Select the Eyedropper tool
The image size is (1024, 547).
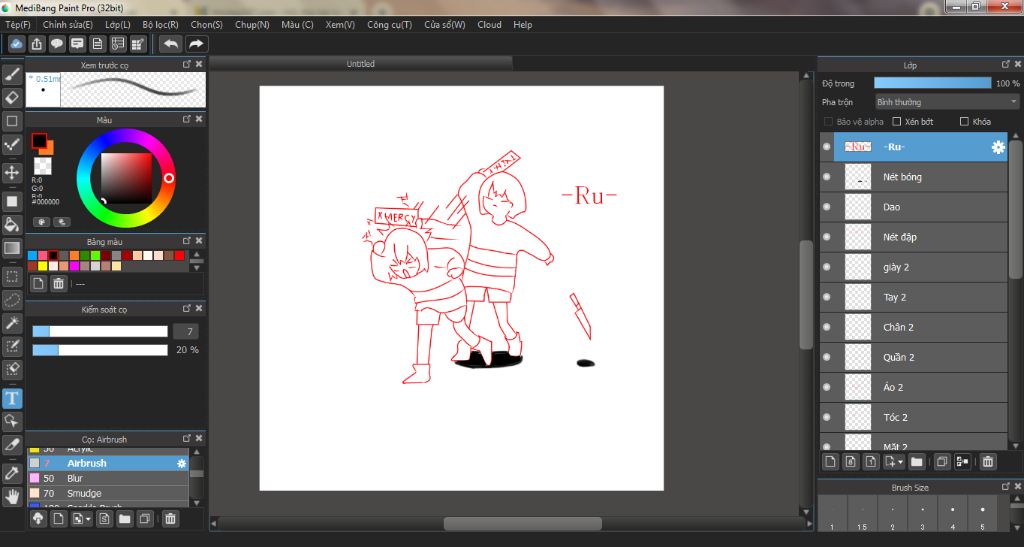point(12,473)
